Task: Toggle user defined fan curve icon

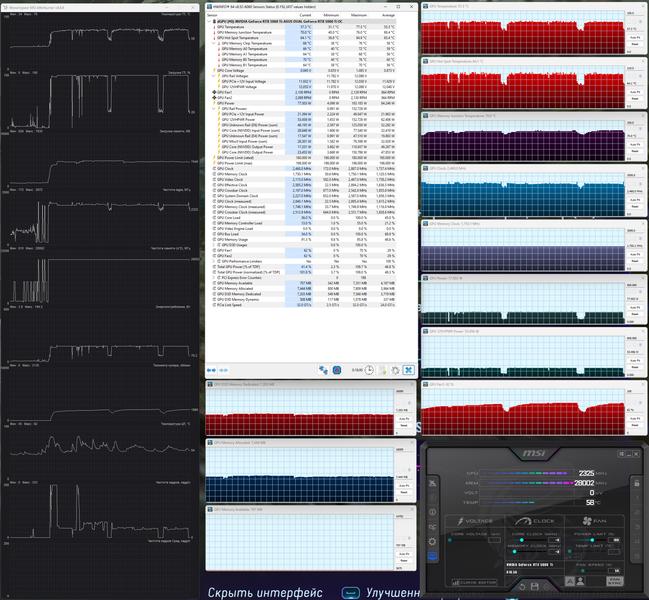Action: [580, 581]
